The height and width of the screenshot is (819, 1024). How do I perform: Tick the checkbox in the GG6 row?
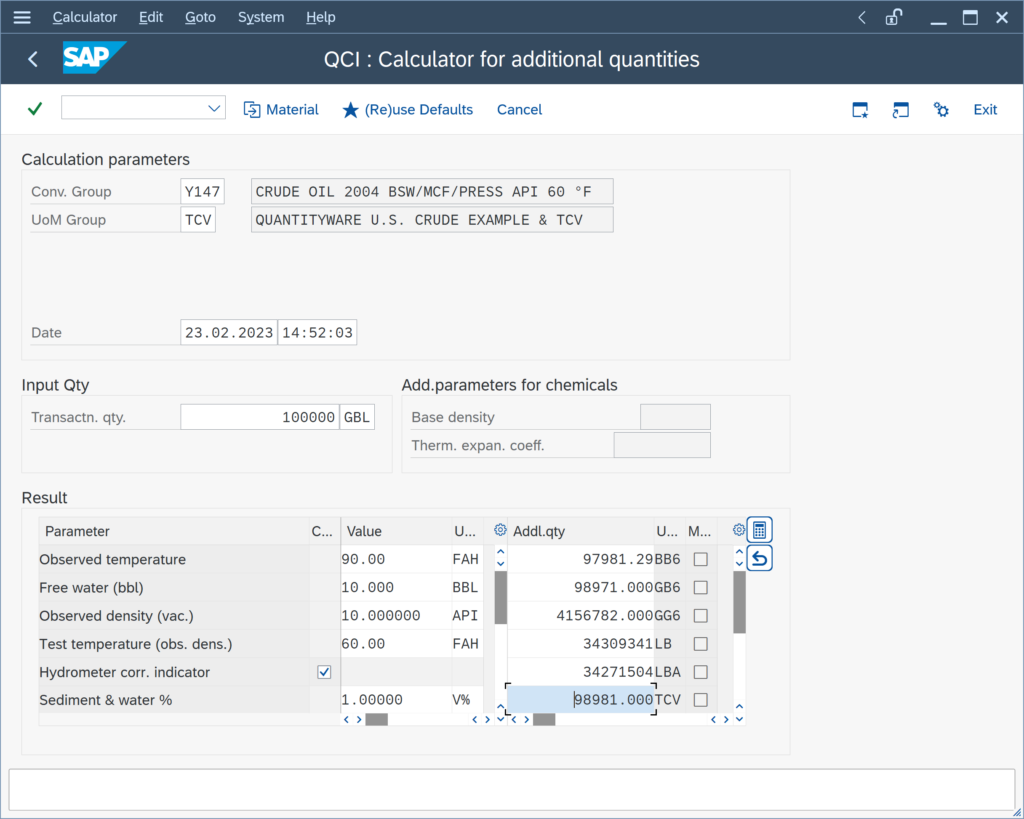pos(701,615)
